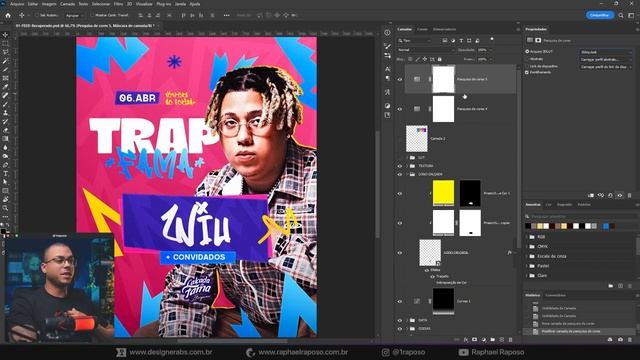Open the Arquivo menu
640x360 pixels.
click(x=17, y=4)
